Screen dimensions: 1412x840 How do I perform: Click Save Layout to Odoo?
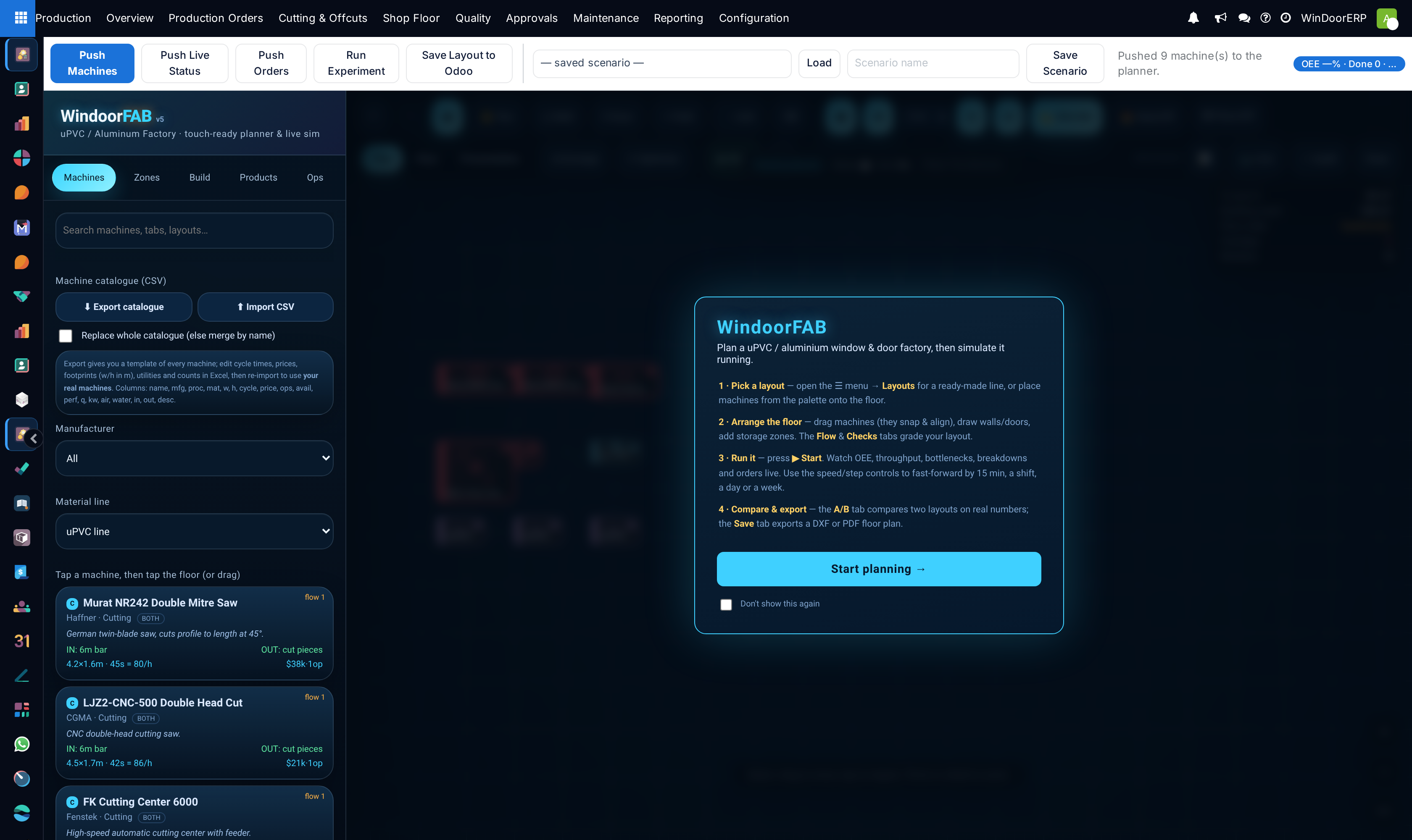point(459,63)
